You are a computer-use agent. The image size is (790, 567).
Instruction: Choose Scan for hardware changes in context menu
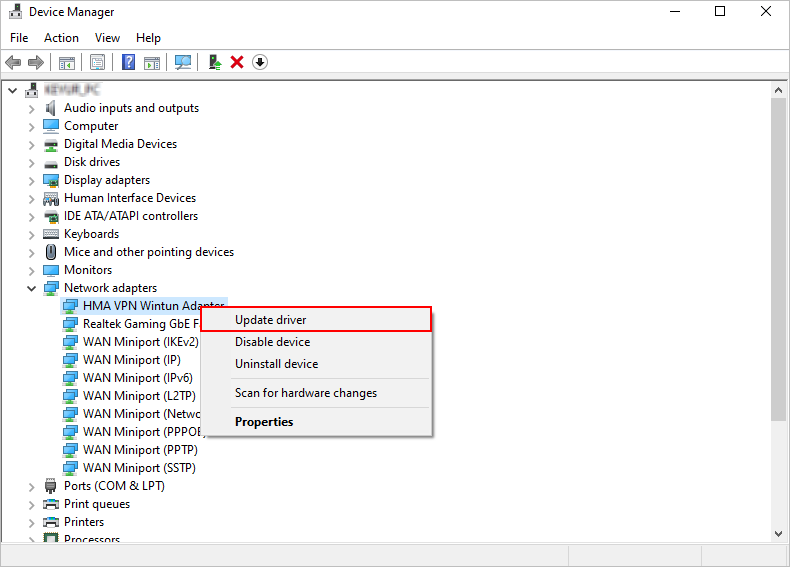[316, 393]
